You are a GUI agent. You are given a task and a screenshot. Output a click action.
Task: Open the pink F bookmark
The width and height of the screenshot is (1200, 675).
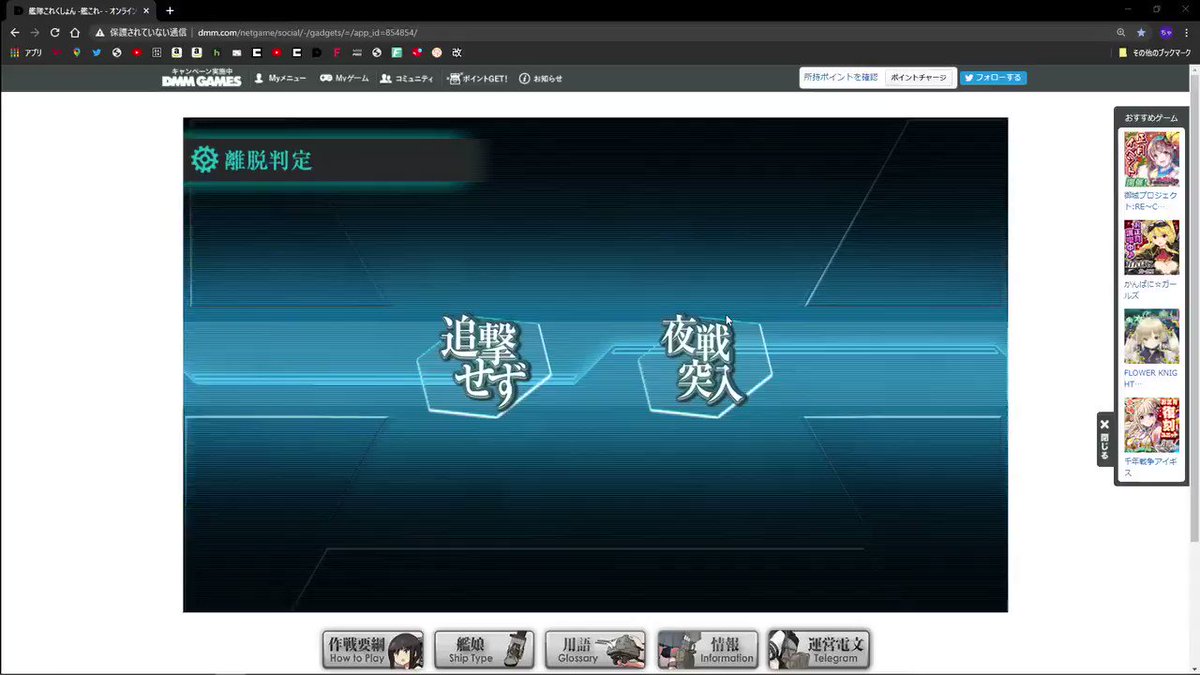coord(337,52)
